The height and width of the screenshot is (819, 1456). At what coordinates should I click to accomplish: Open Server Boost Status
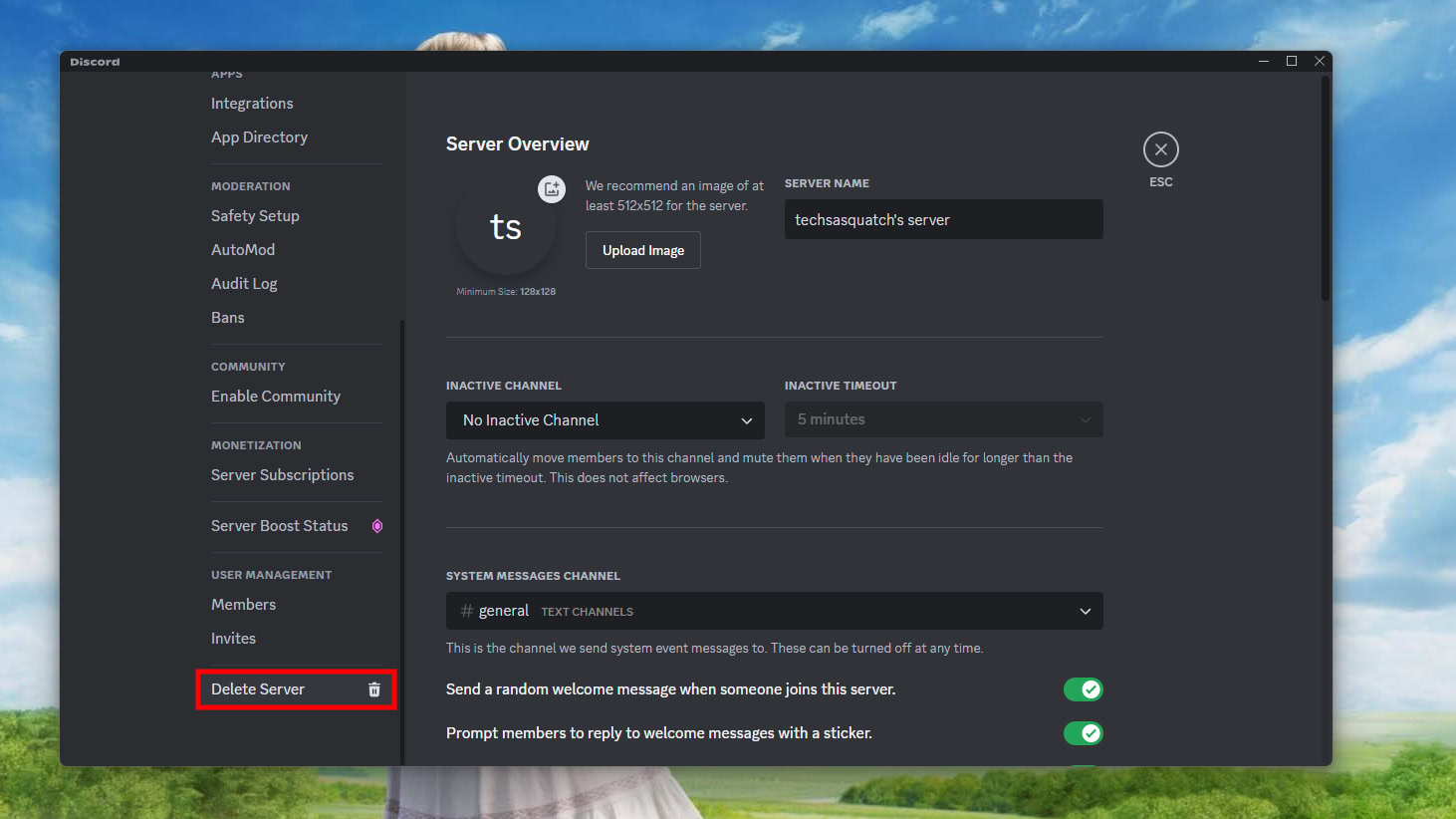click(x=280, y=526)
